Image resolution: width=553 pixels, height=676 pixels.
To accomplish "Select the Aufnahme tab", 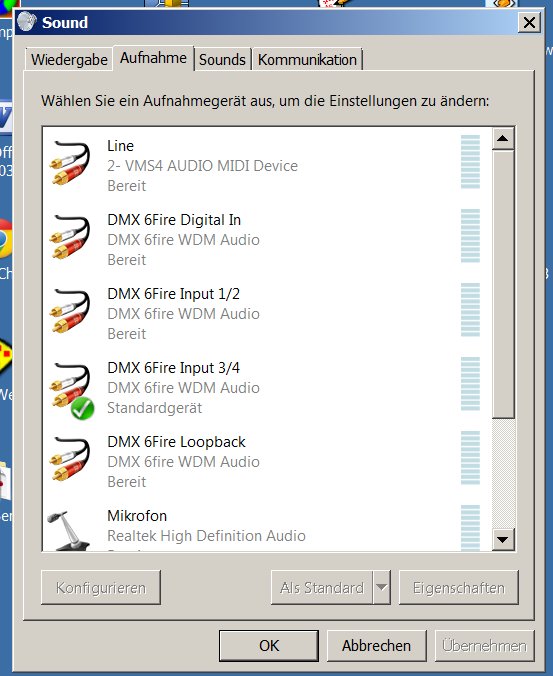I will [x=153, y=58].
